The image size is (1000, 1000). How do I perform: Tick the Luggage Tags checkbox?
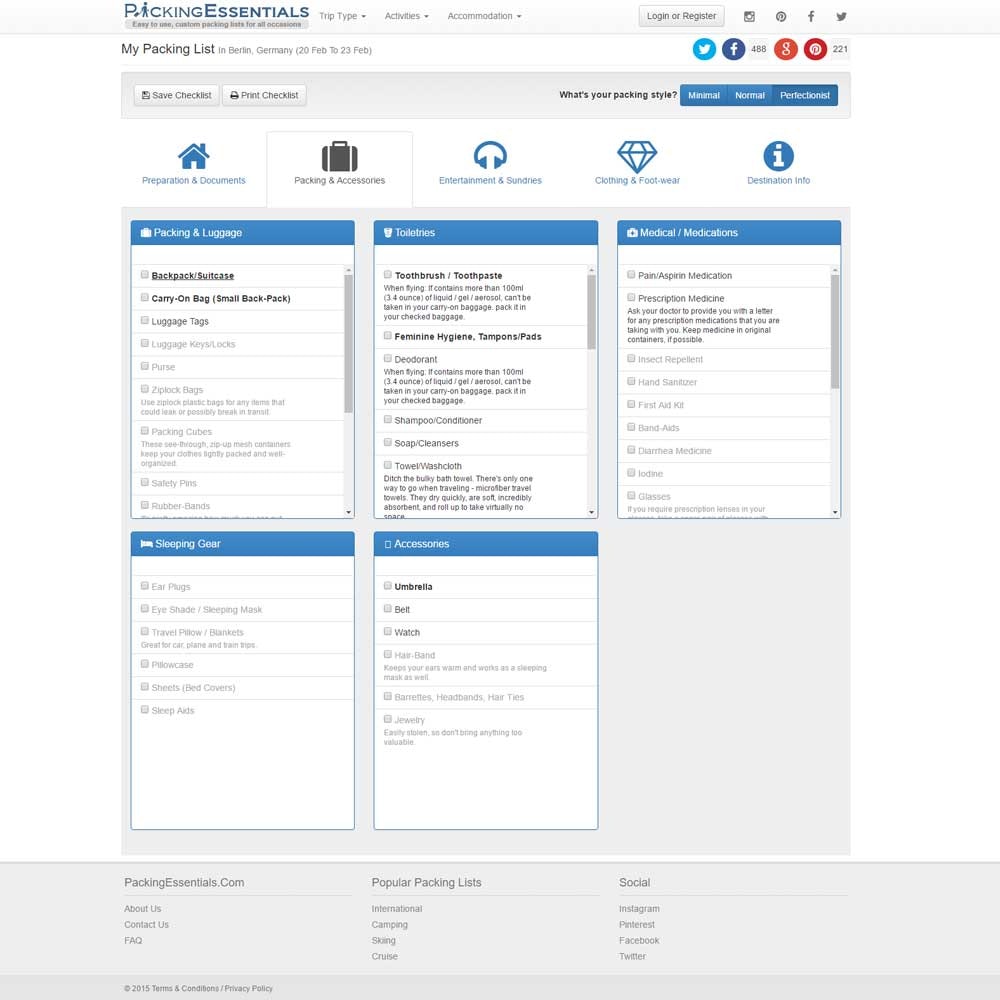click(x=145, y=321)
